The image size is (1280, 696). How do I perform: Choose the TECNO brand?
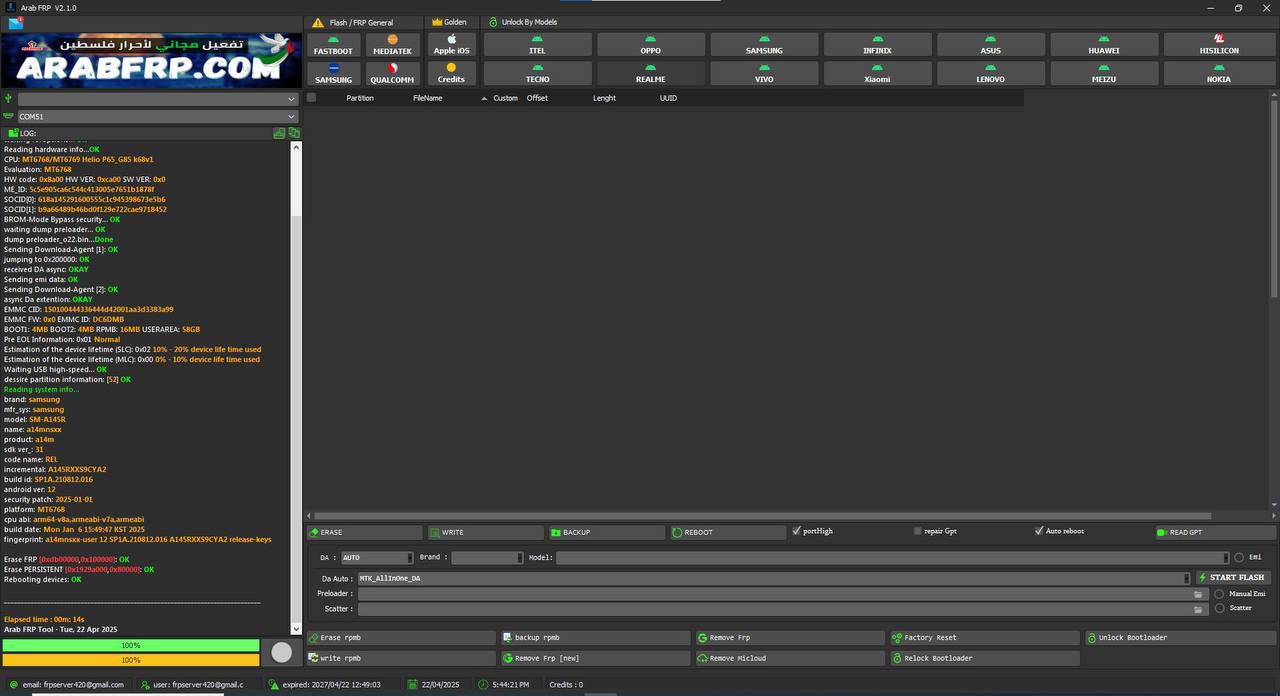coord(538,74)
